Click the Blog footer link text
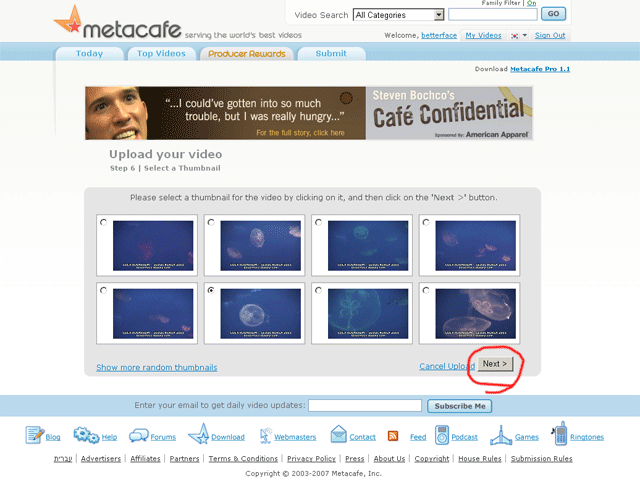This screenshot has width=640, height=480. (x=53, y=437)
